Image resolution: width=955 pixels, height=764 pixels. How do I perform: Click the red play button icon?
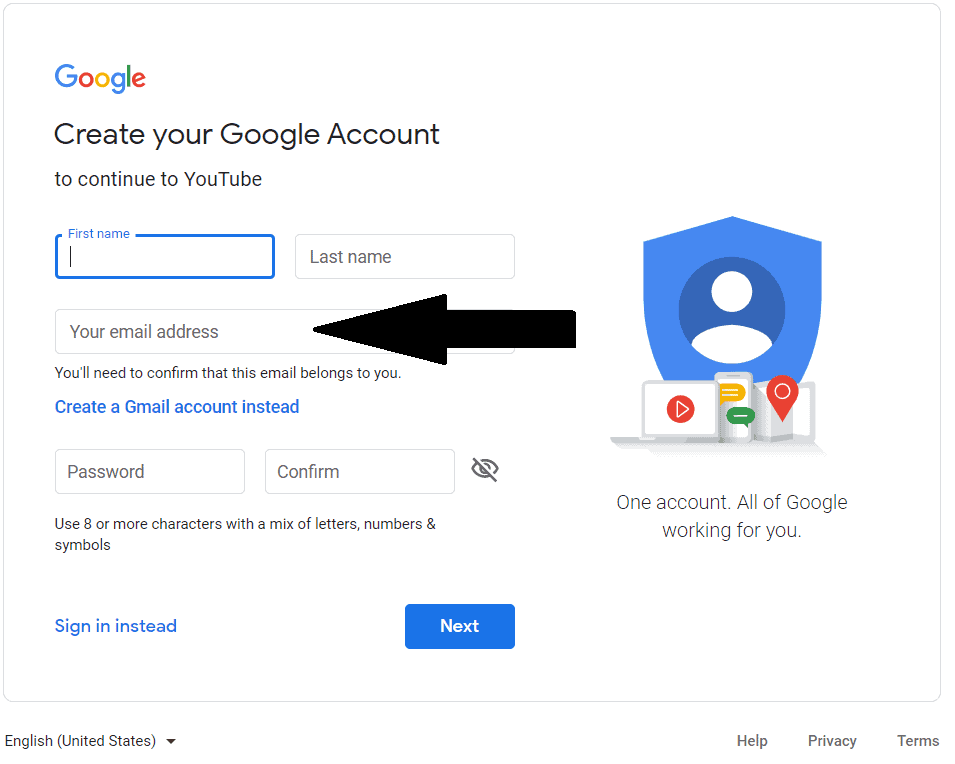click(680, 408)
